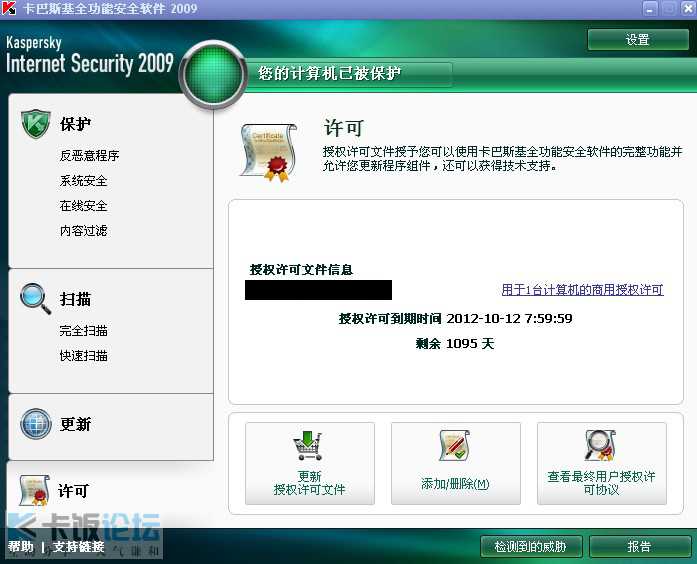This screenshot has width=697, height=564.
Task: Click the certificate License icon in sidebar
Action: coord(34,490)
